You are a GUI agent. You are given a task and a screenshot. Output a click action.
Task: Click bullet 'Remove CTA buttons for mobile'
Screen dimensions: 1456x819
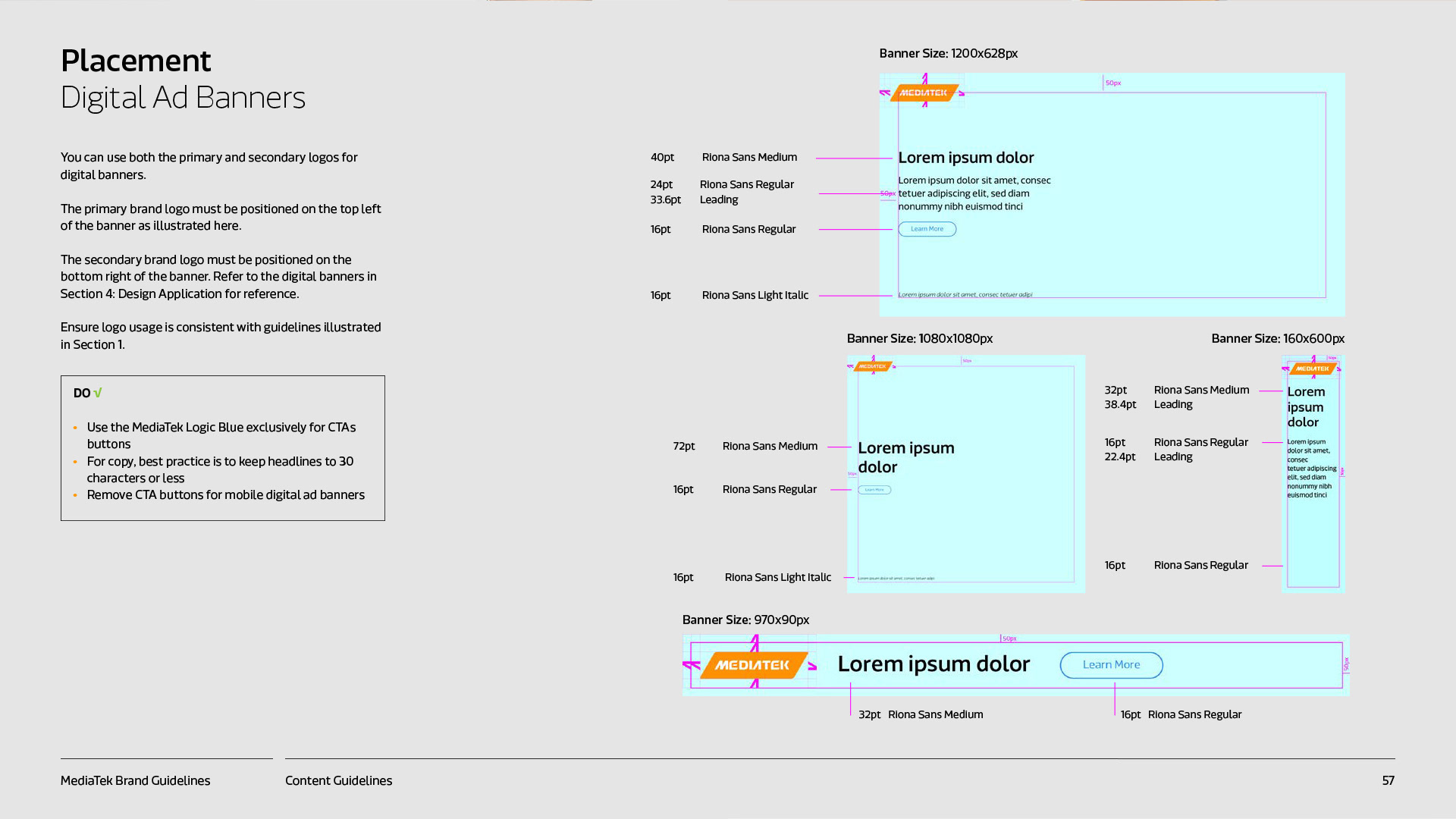(225, 494)
